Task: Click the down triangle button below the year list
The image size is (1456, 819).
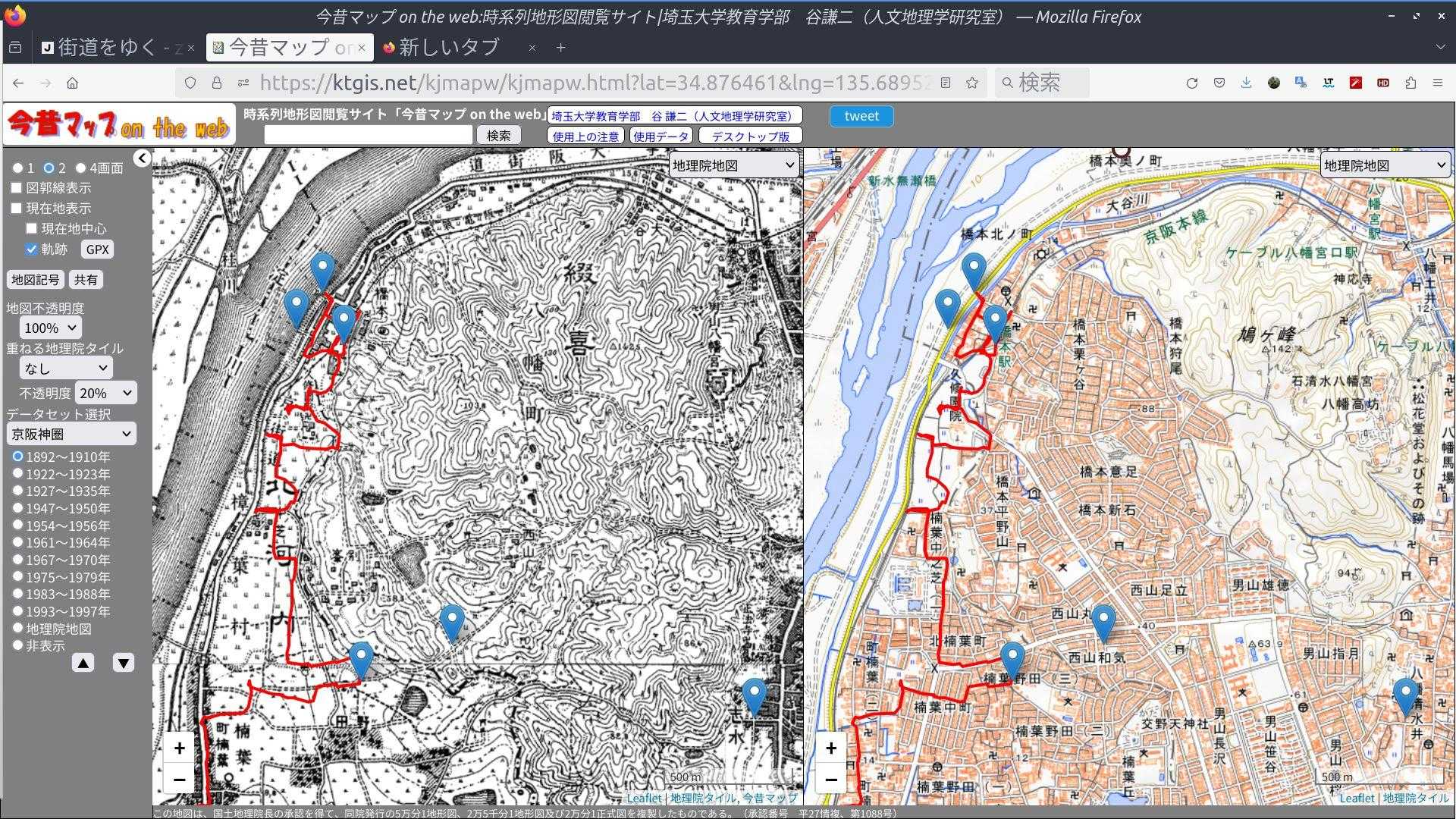Action: tap(124, 663)
